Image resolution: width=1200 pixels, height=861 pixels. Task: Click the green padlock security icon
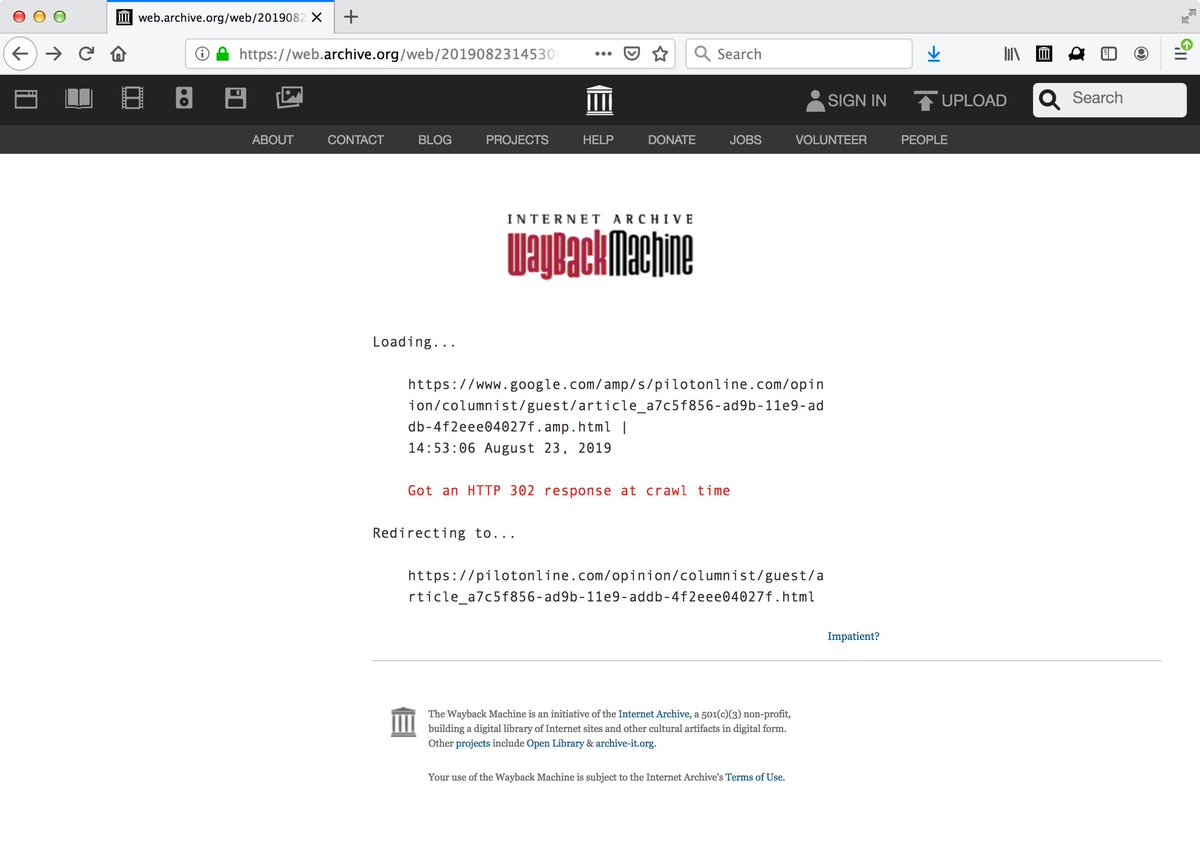[222, 54]
